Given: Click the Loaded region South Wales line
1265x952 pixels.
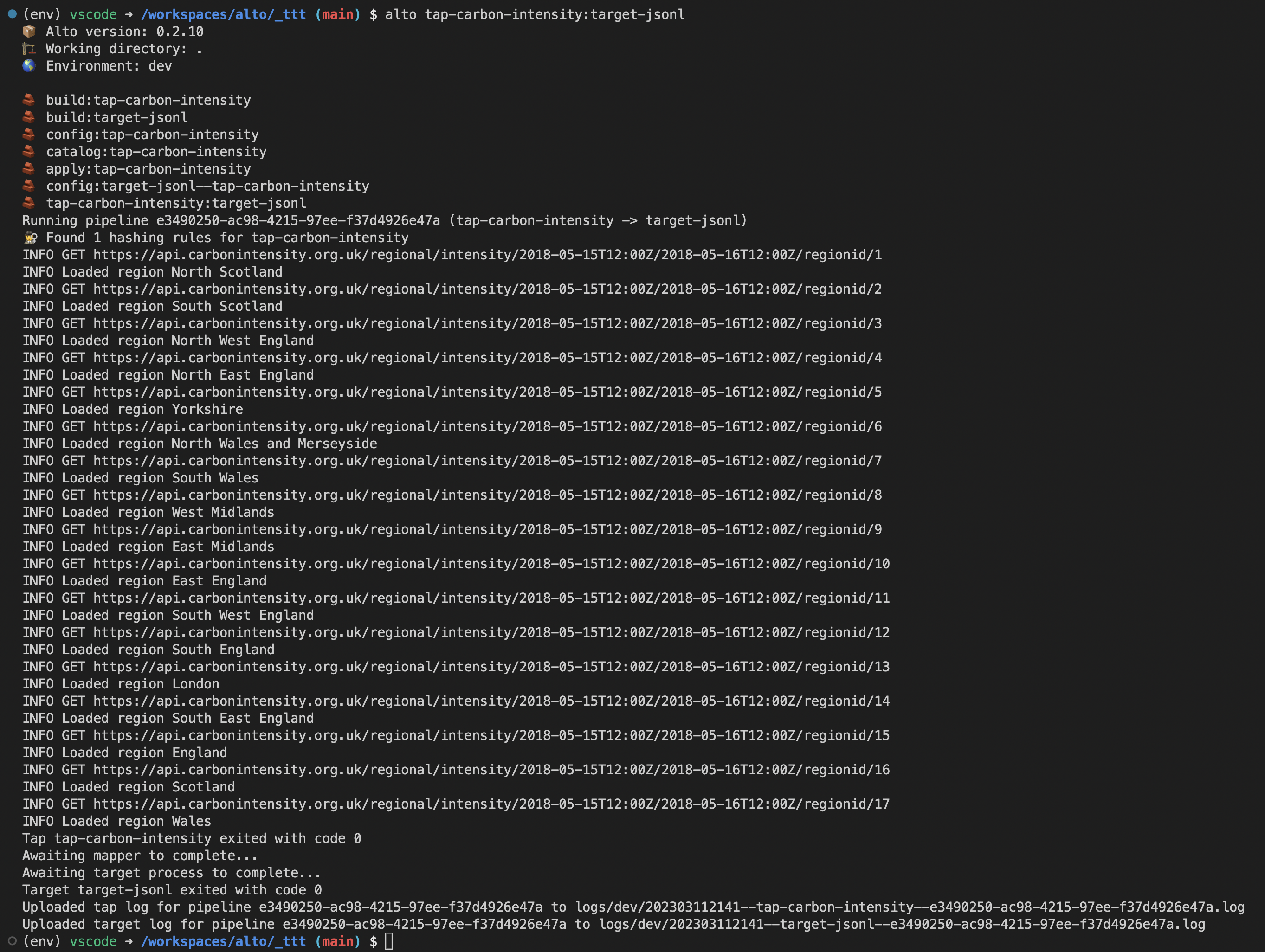Looking at the screenshot, I should [x=140, y=477].
